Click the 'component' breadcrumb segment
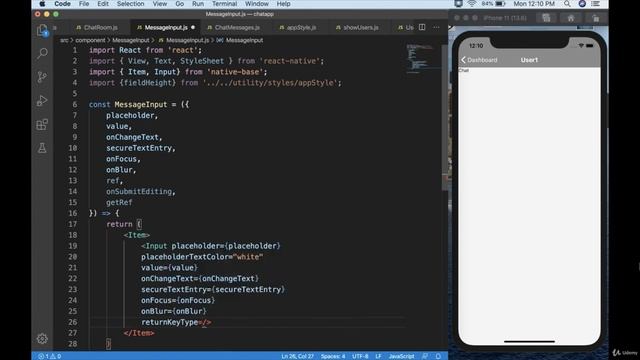 pyautogui.click(x=90, y=40)
